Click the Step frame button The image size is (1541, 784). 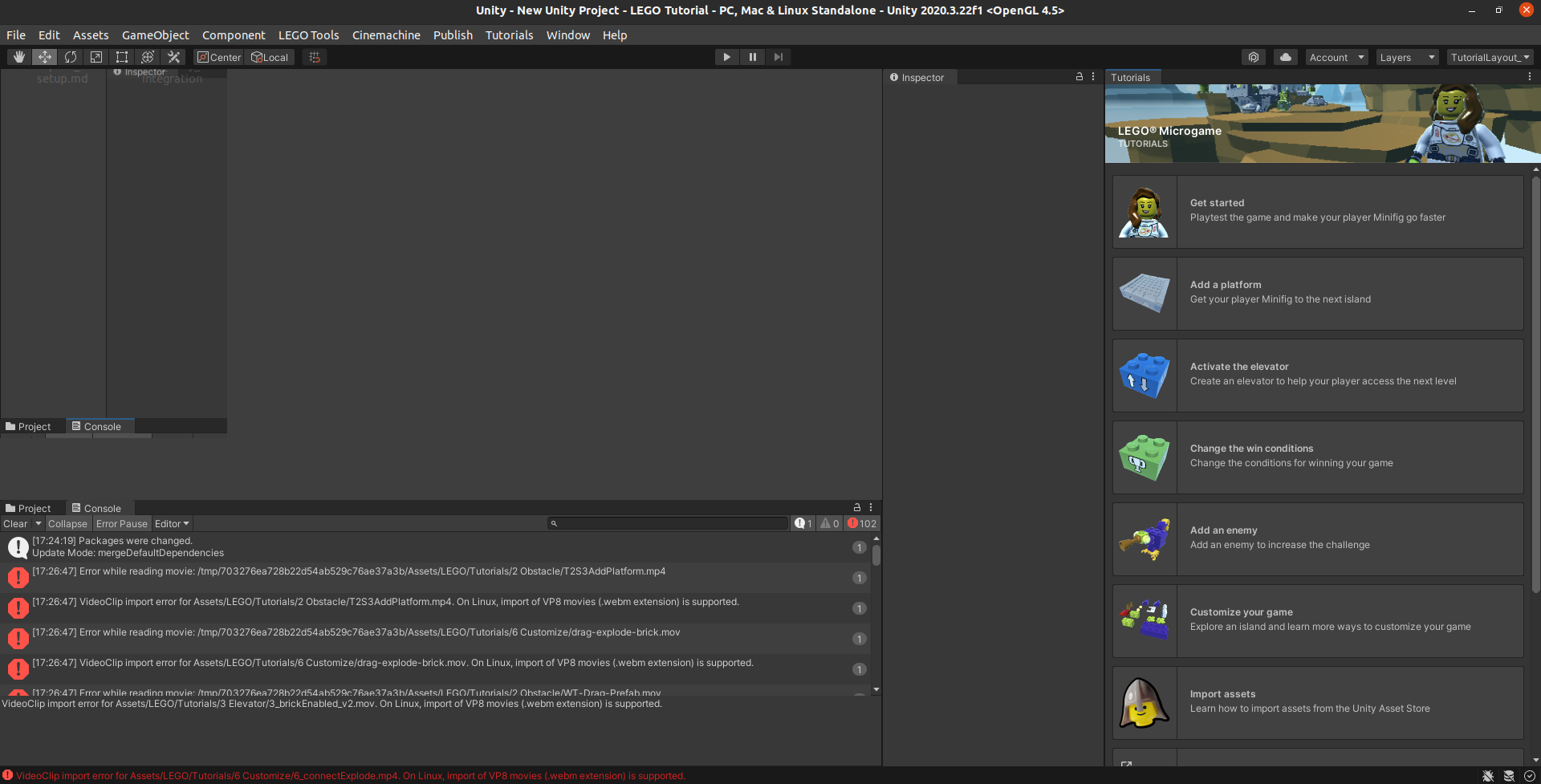[779, 57]
